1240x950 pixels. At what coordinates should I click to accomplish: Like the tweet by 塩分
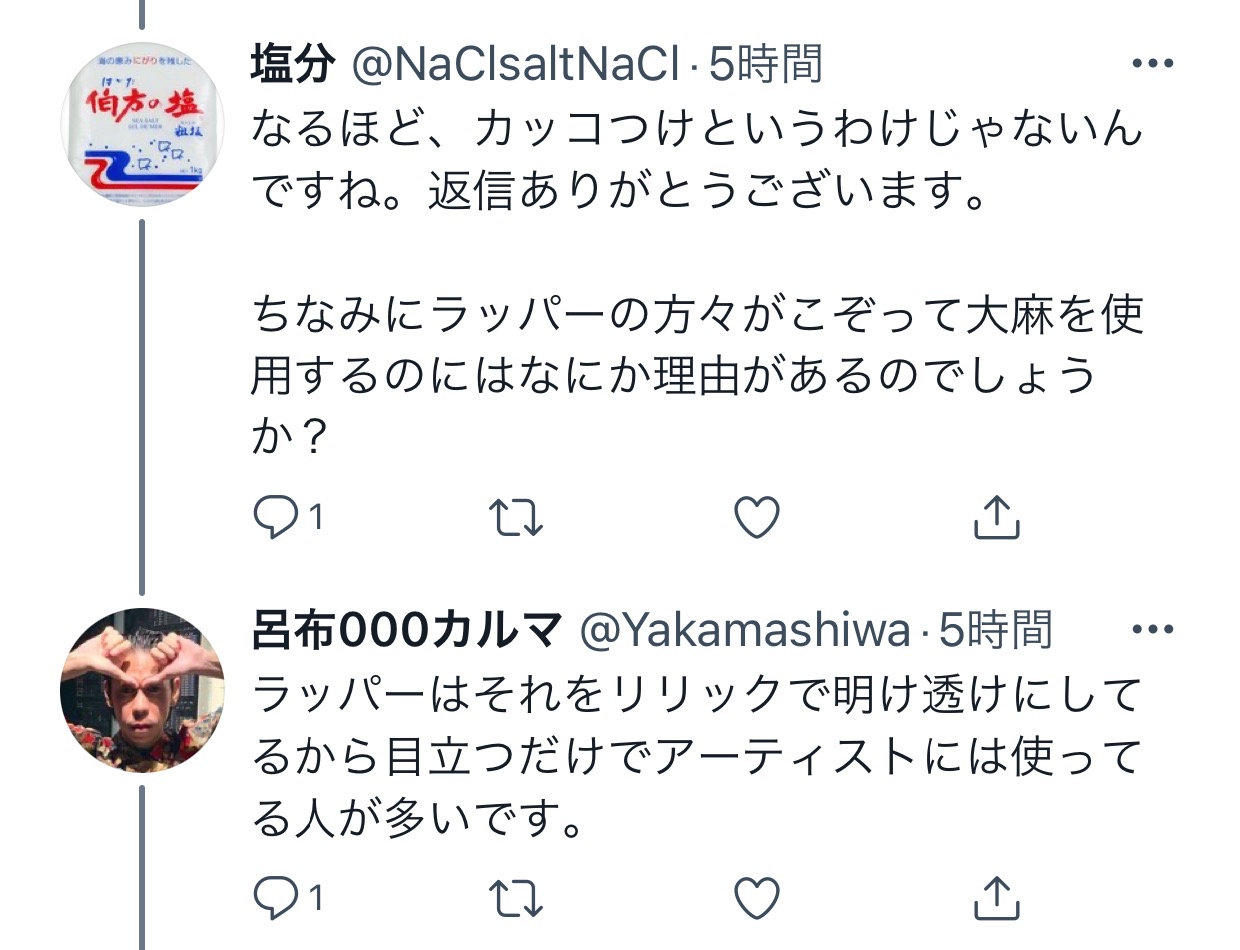click(757, 517)
